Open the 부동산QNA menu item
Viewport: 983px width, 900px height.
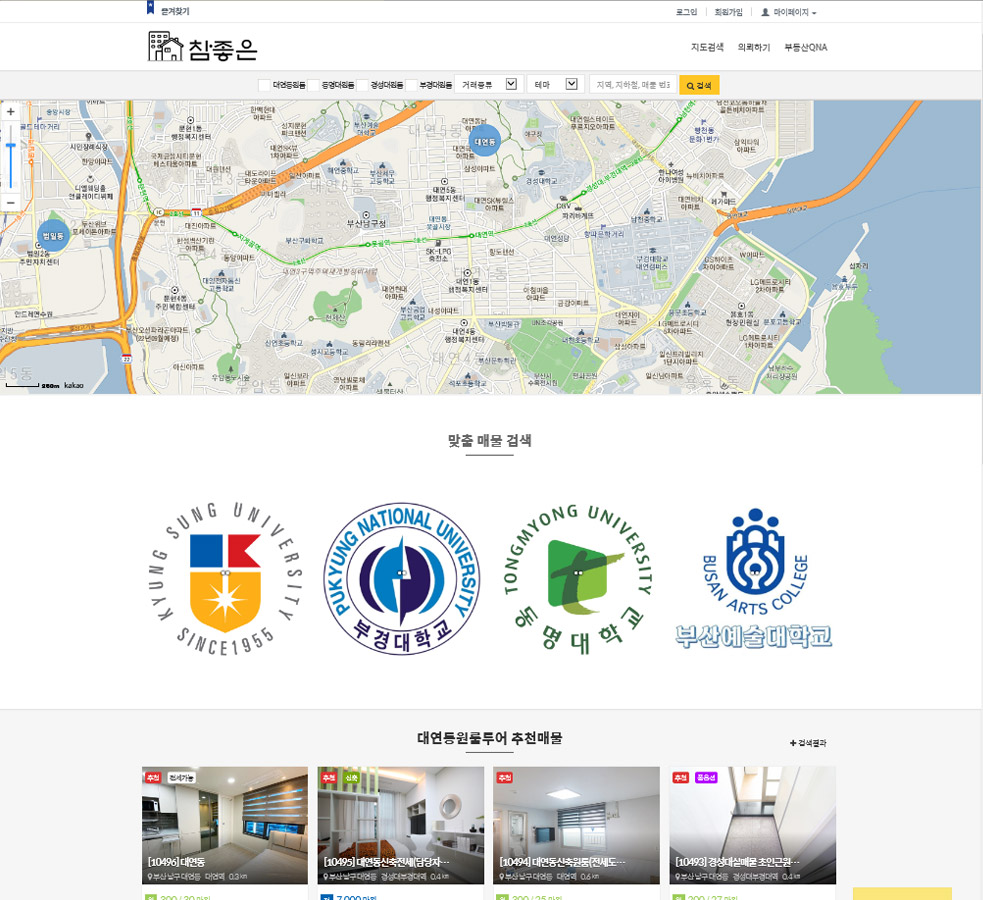click(805, 47)
